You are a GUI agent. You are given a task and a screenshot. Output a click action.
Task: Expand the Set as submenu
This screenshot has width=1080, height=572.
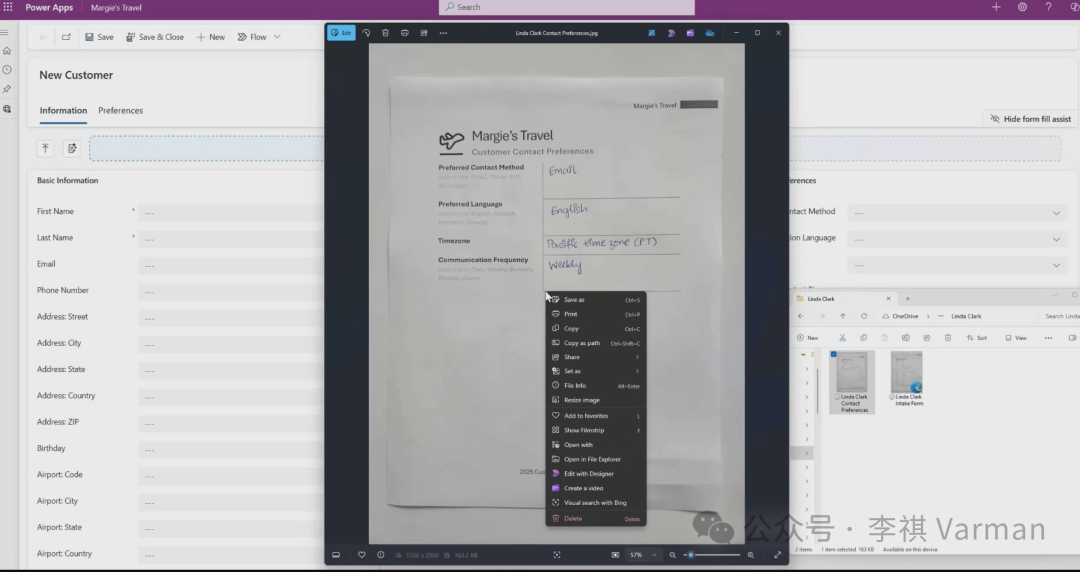pyautogui.click(x=596, y=371)
